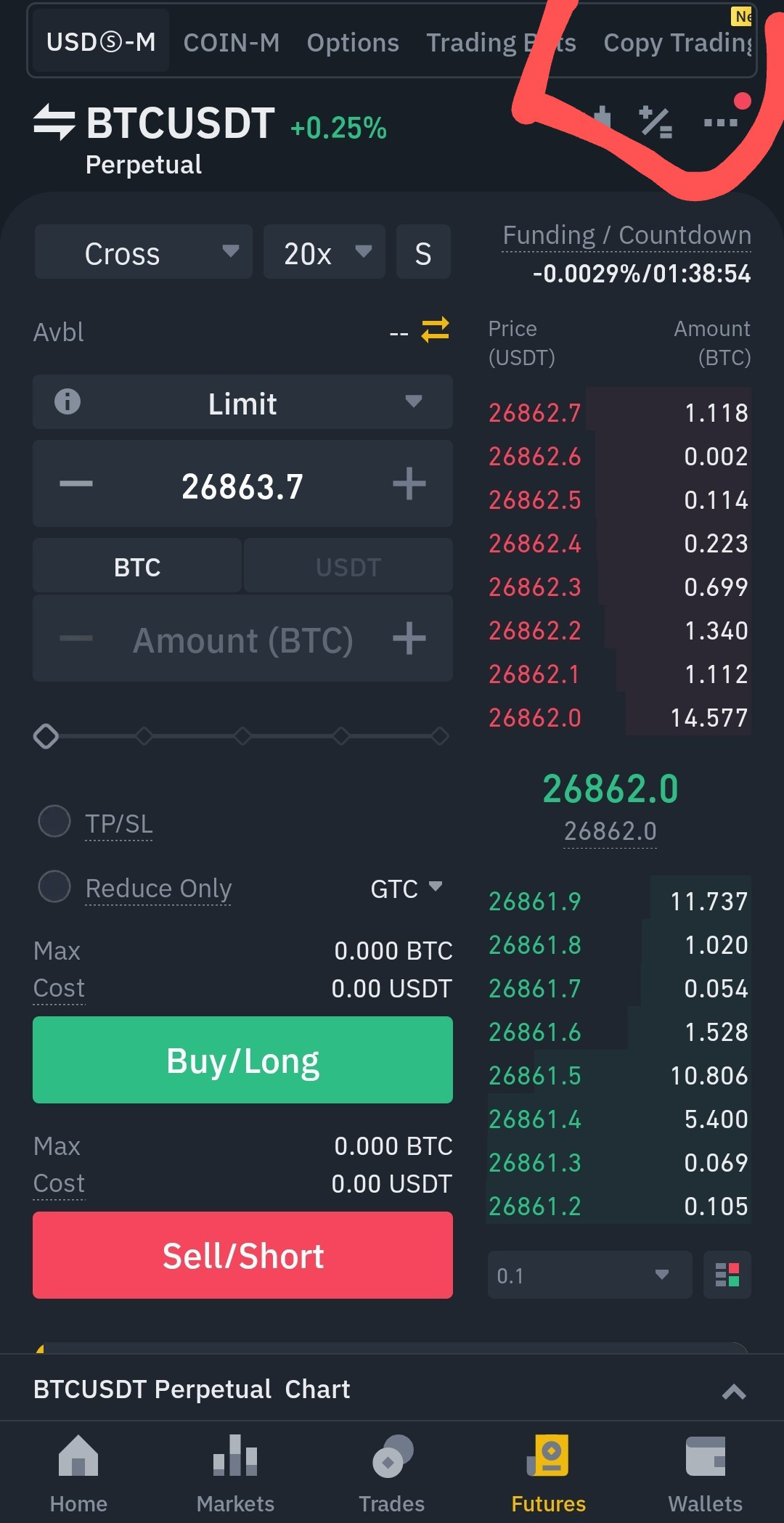Image resolution: width=784 pixels, height=1523 pixels.
Task: Tap the order type info icon
Action: pyautogui.click(x=68, y=401)
